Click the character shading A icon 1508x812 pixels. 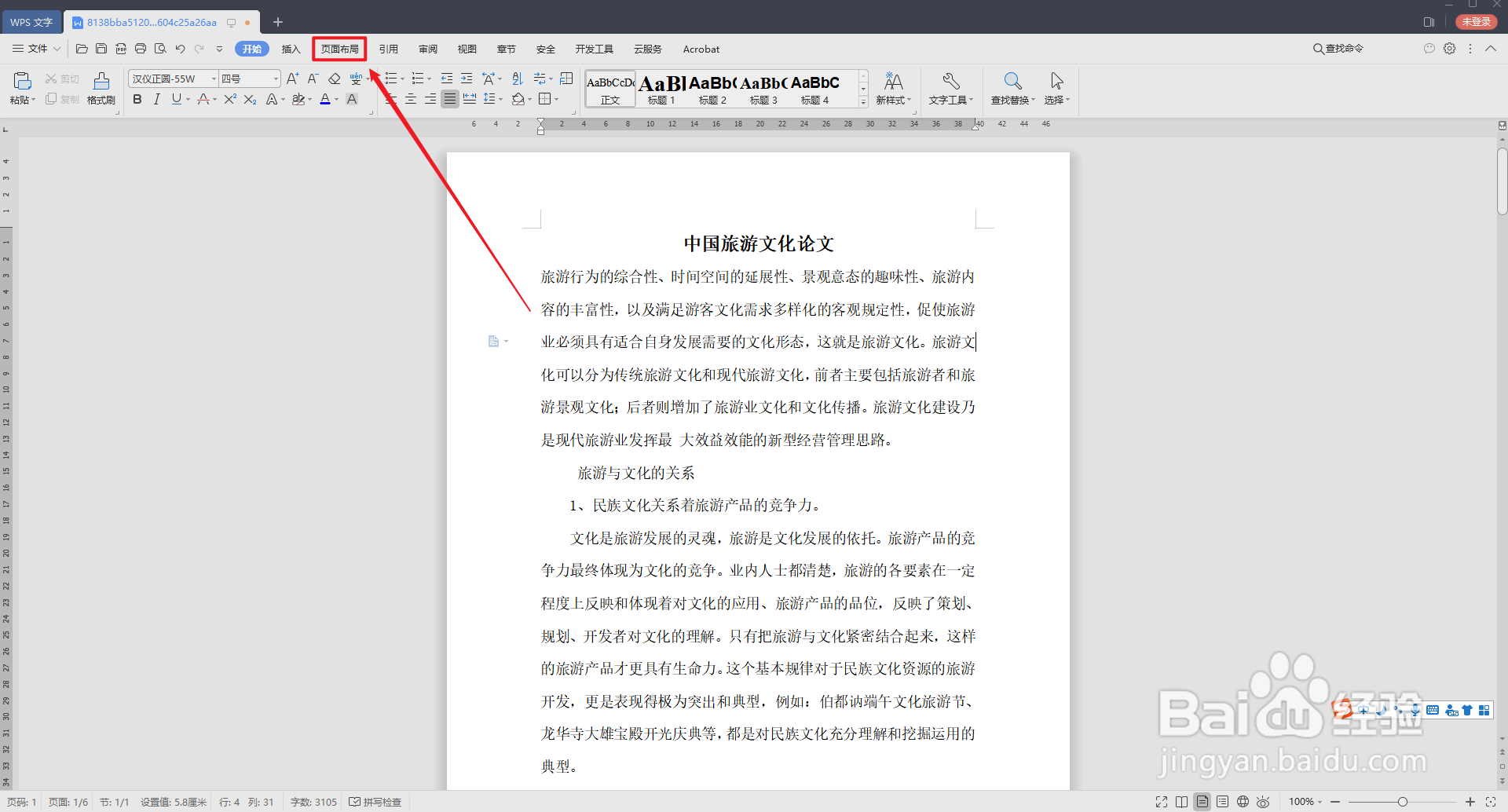(x=352, y=99)
